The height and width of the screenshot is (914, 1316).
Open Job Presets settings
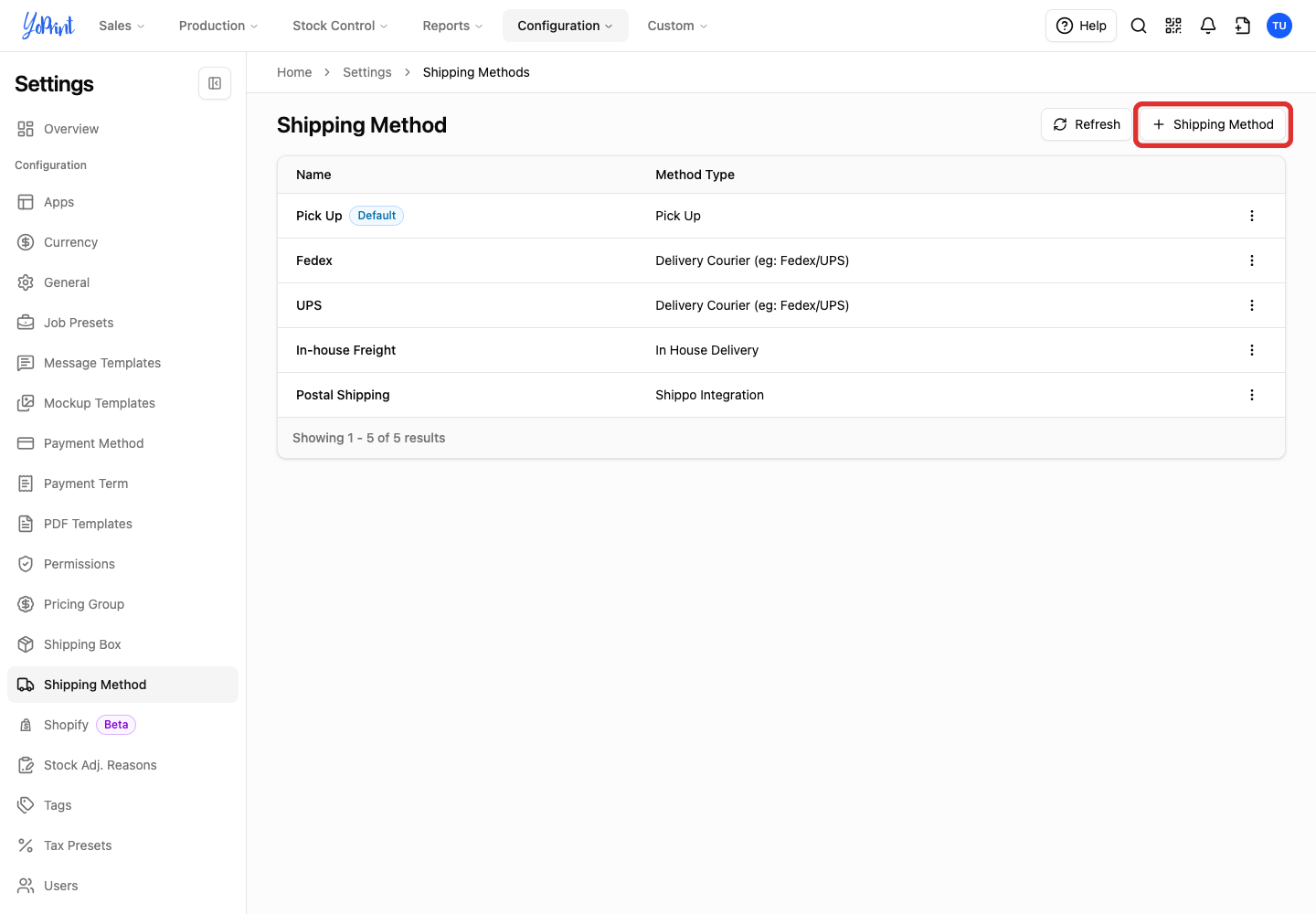point(122,323)
